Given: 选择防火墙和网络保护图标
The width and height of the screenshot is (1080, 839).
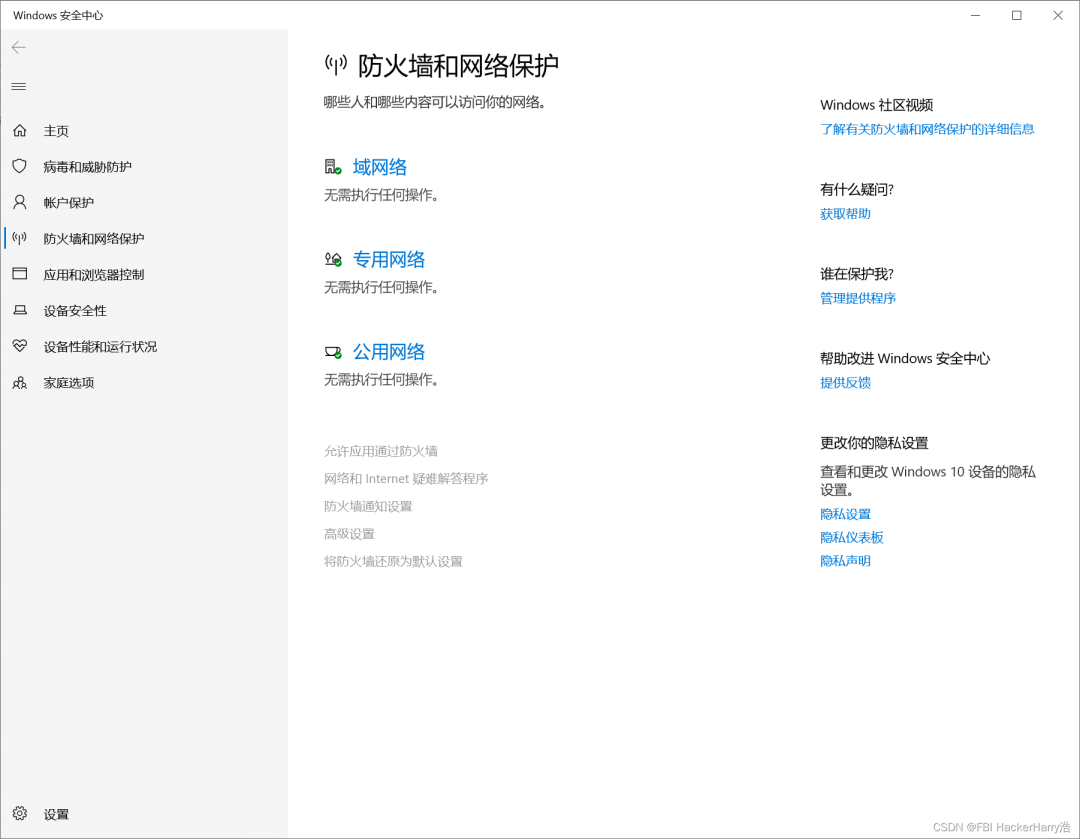Looking at the screenshot, I should point(20,238).
